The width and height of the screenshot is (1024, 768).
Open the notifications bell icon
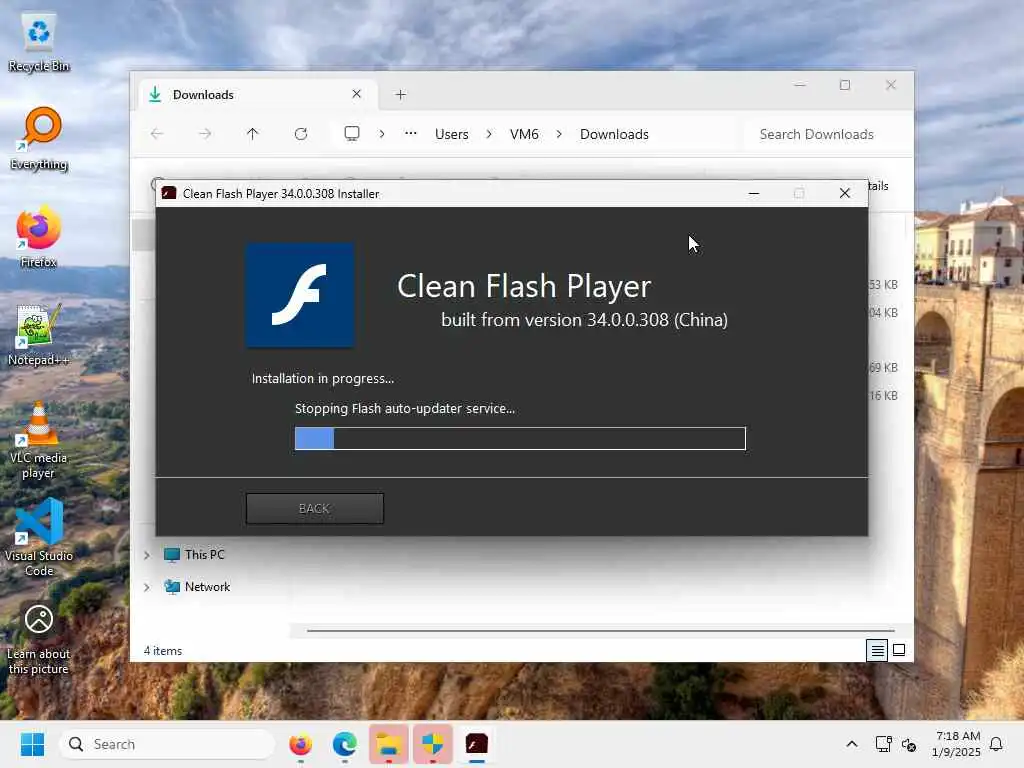pos(996,744)
